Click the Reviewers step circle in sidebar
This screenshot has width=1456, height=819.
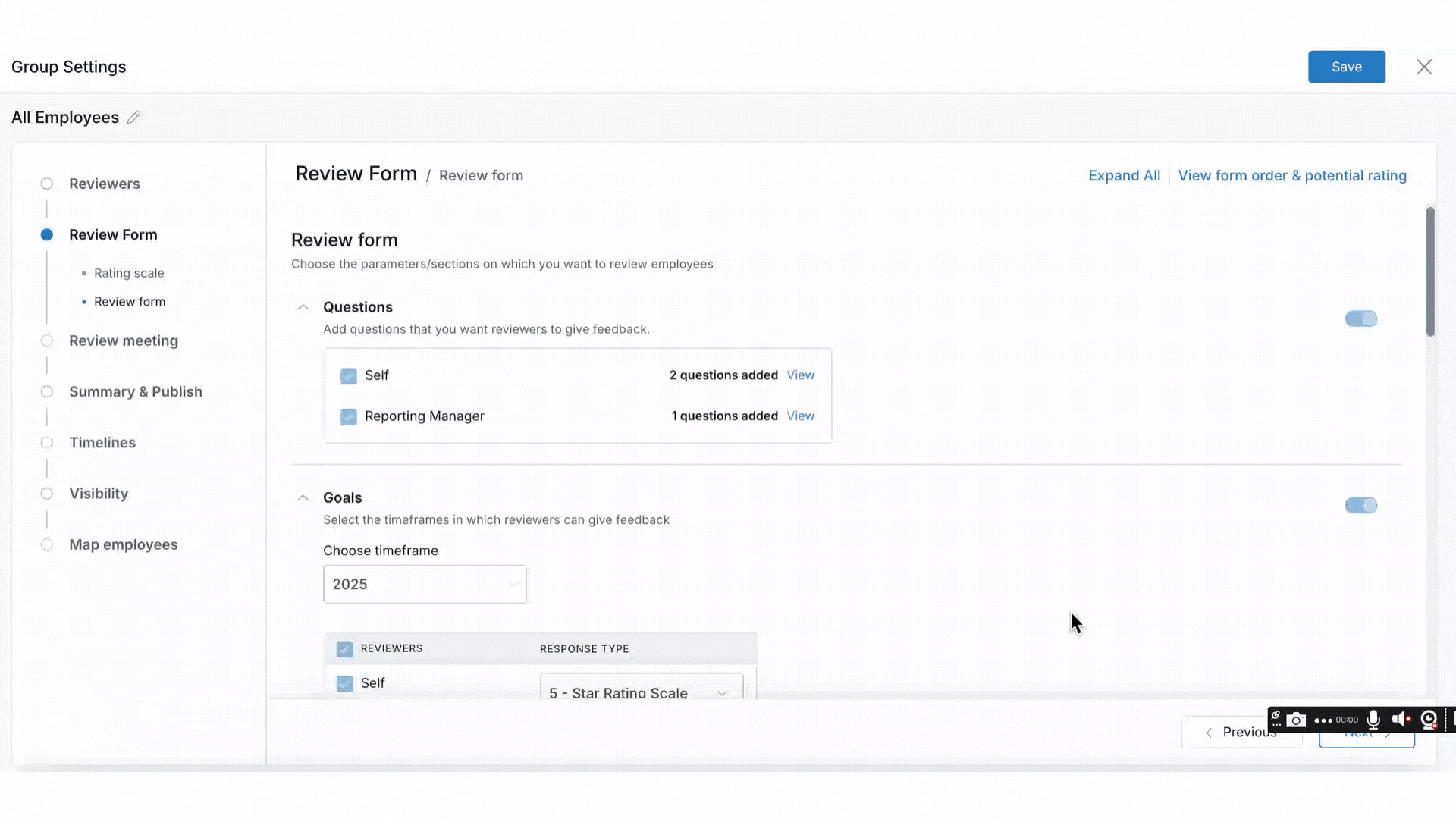pyautogui.click(x=47, y=184)
